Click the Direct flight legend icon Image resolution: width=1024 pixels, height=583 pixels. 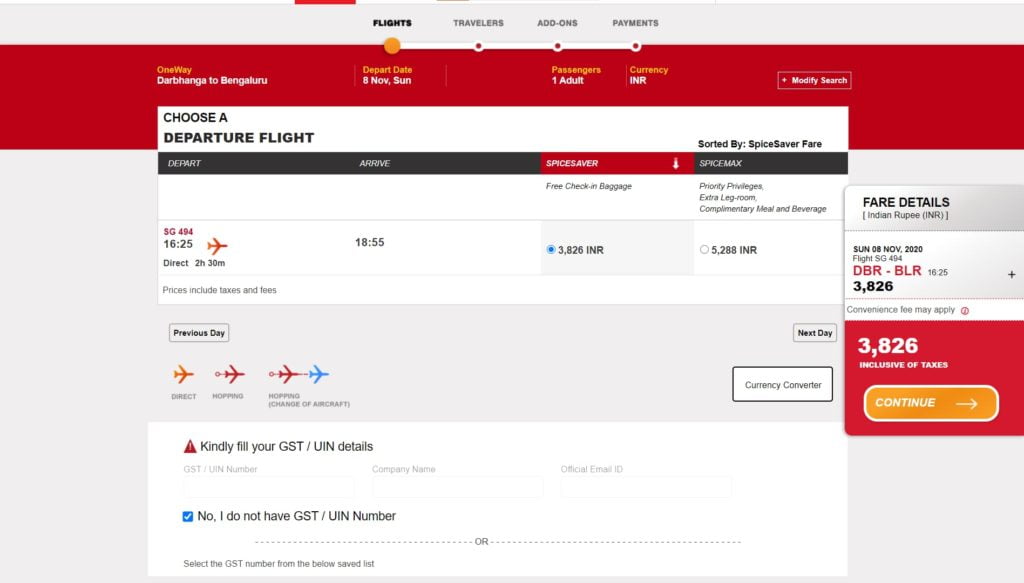[183, 375]
